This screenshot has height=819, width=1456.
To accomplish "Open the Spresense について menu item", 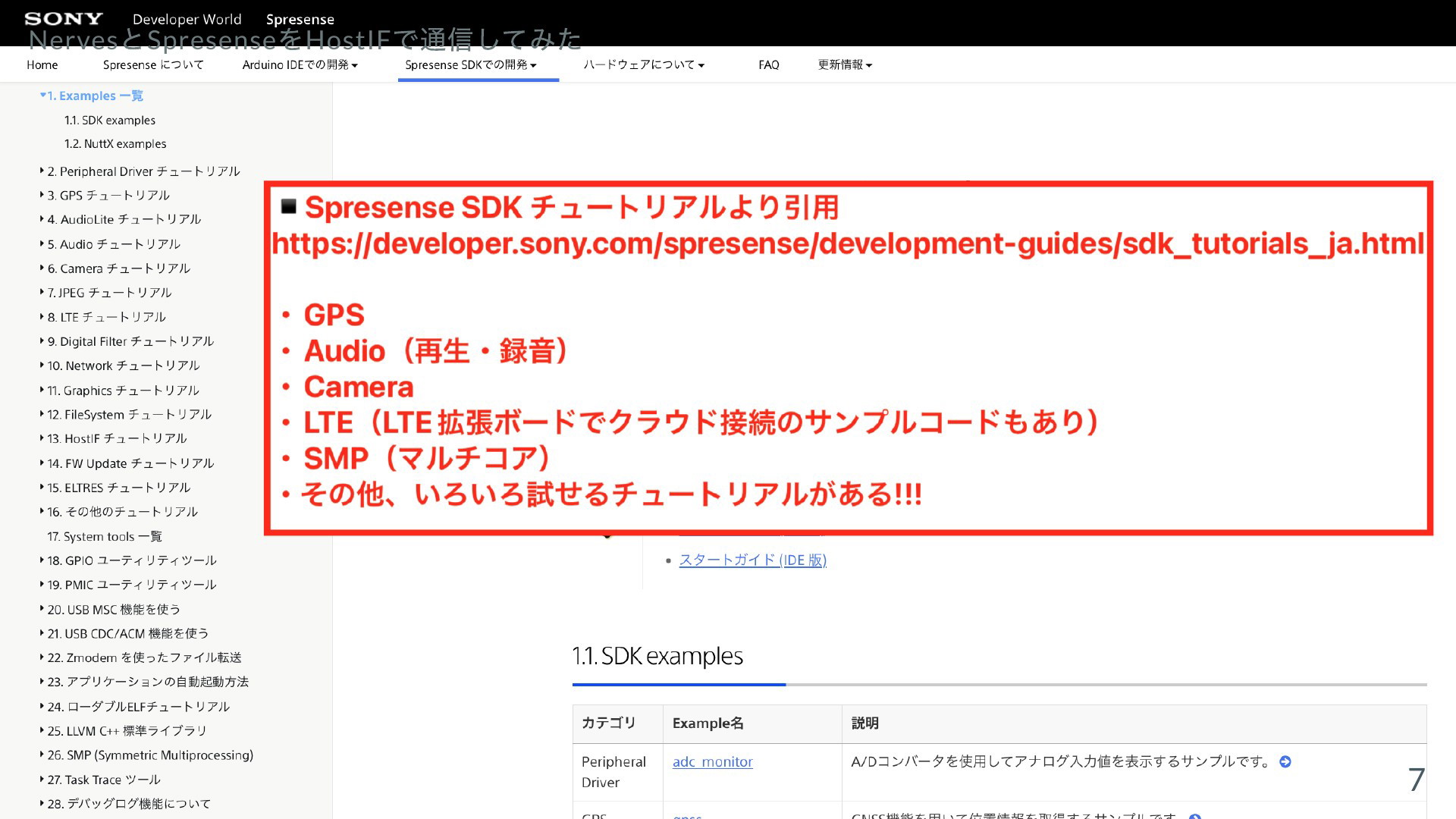I will tap(153, 64).
